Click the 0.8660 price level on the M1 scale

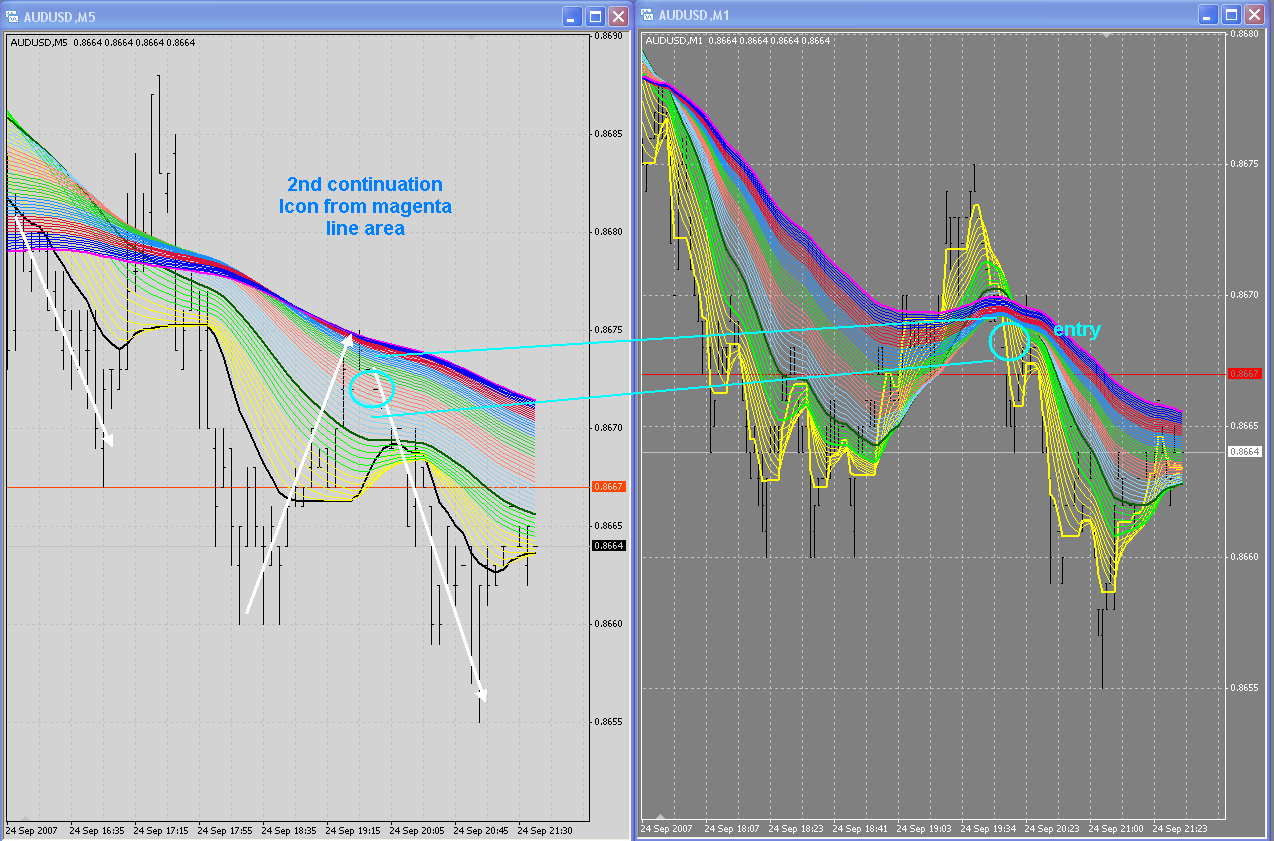(1245, 557)
